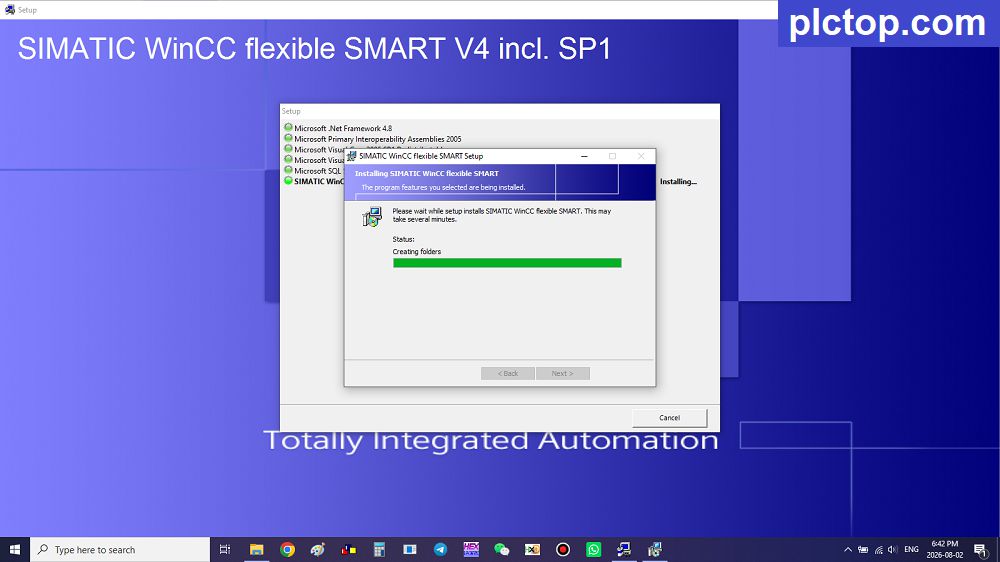
Task: Open the volume control in system tray
Action: [x=893, y=549]
